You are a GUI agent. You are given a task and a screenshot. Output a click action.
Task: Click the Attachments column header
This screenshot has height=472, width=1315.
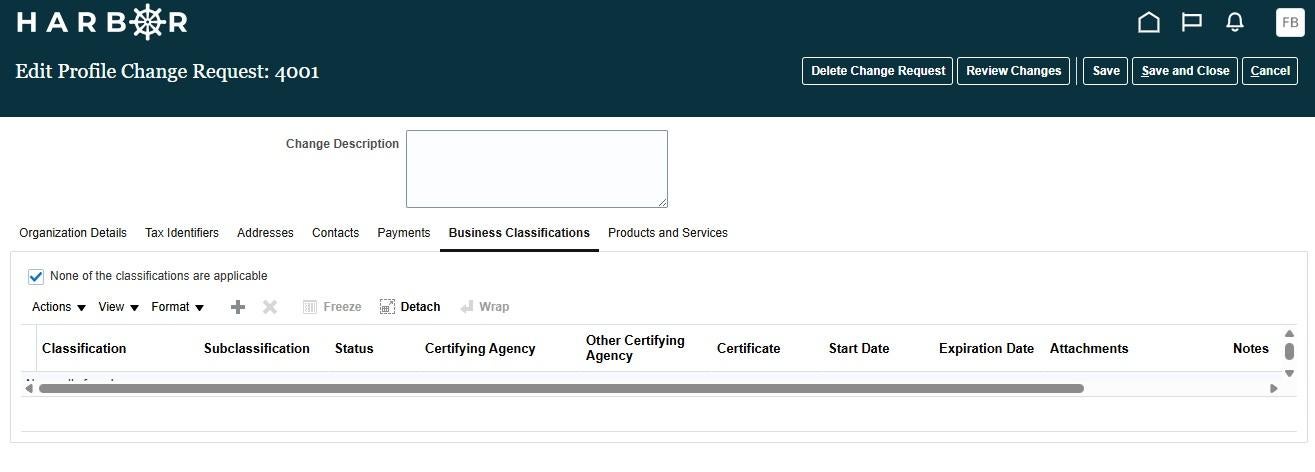point(1089,348)
